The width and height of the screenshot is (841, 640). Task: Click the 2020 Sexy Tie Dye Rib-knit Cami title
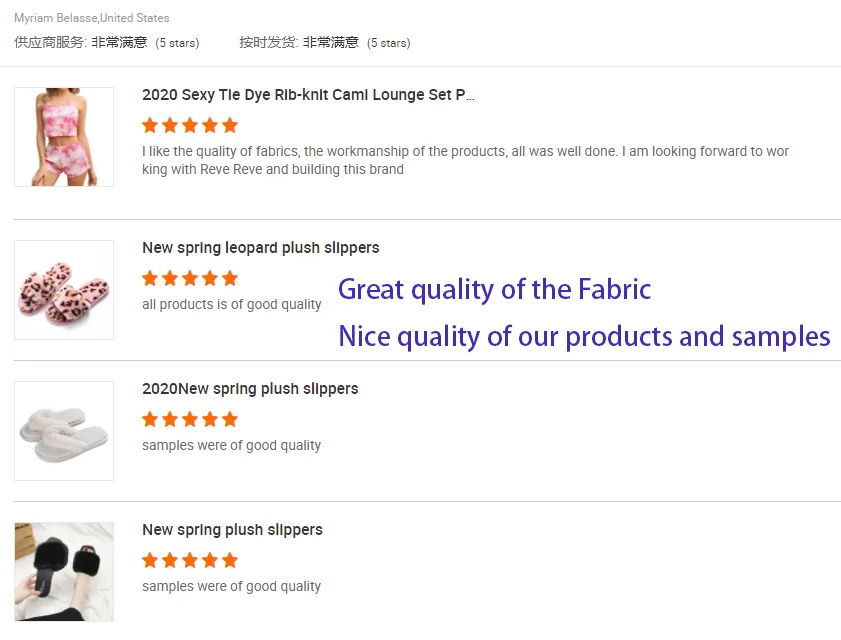(308, 95)
